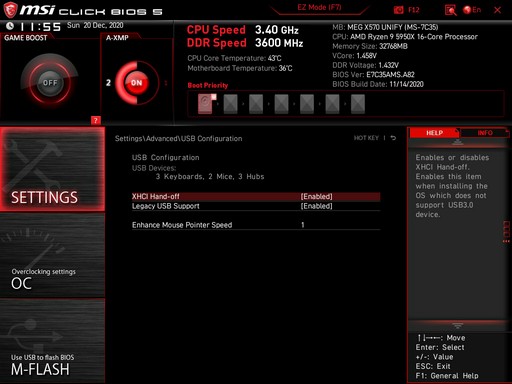
Task: Click the help panel bottom scroll handle
Action: pos(457,325)
